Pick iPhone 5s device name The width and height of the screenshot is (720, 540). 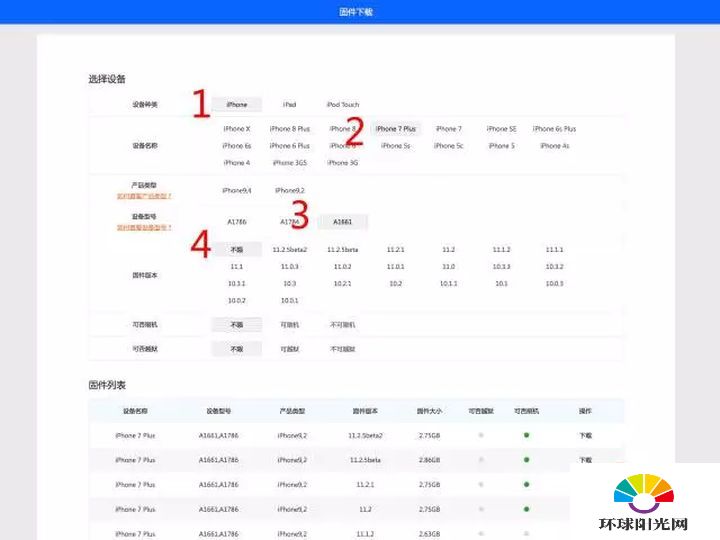395,146
